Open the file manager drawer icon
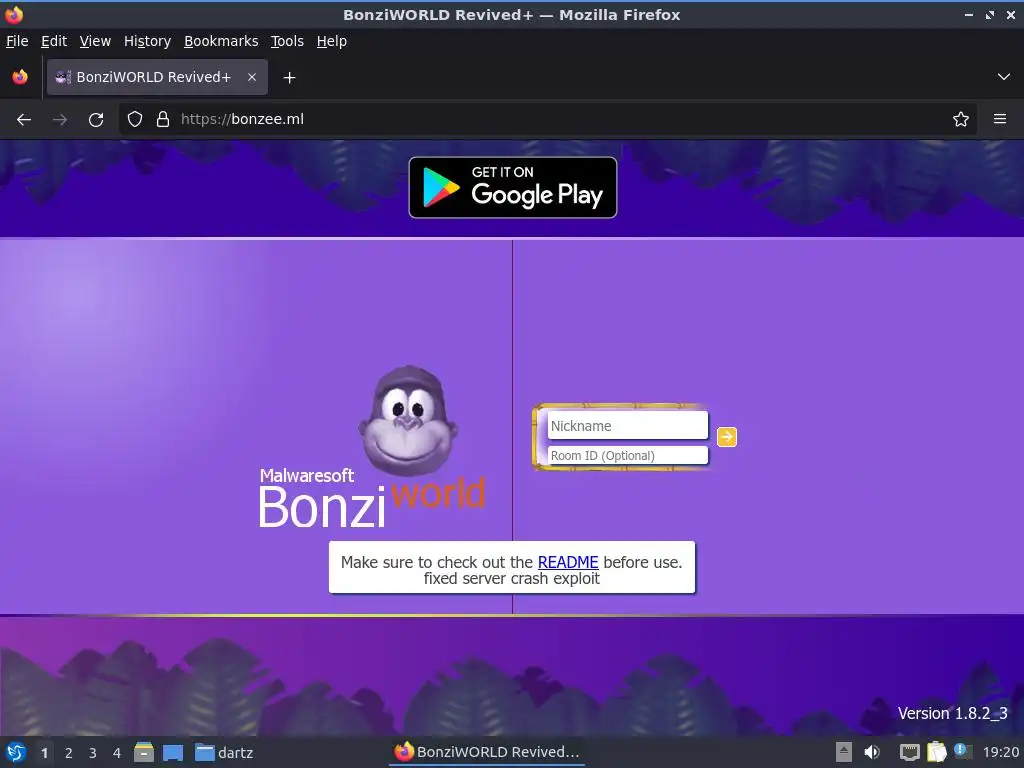 point(144,752)
